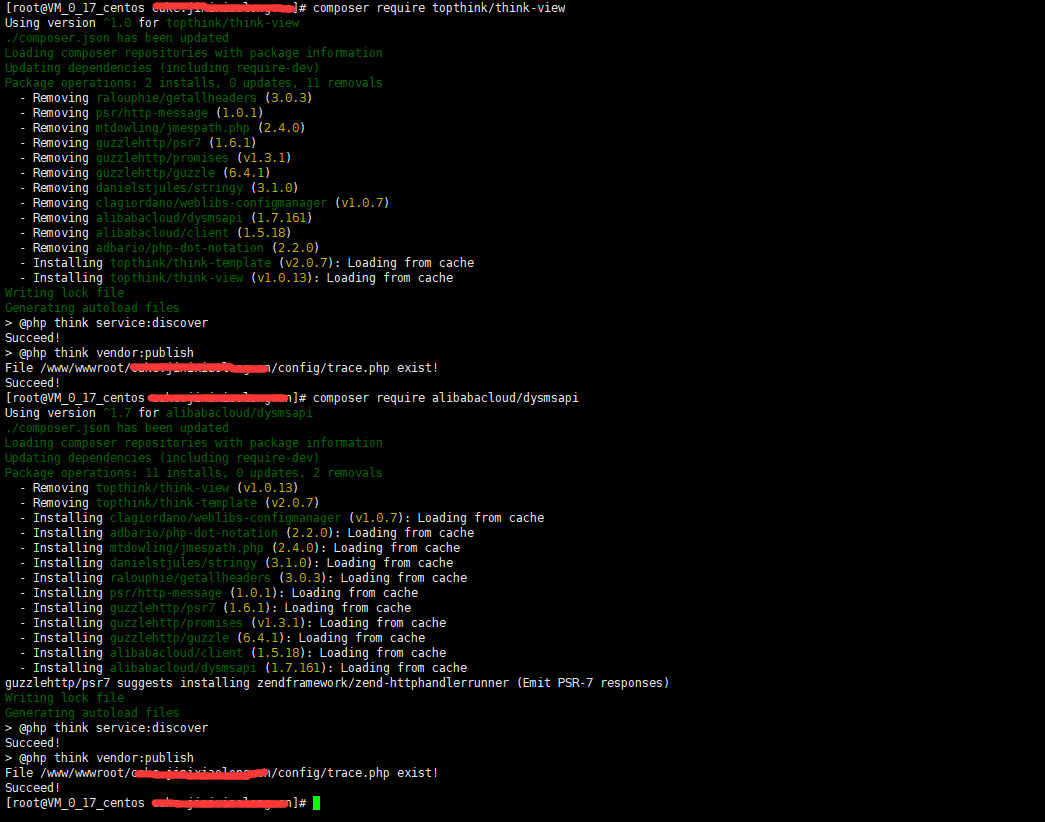Select the text 'composer require alibabacloud/dysmsapi'
The width and height of the screenshot is (1045, 822).
[445, 398]
